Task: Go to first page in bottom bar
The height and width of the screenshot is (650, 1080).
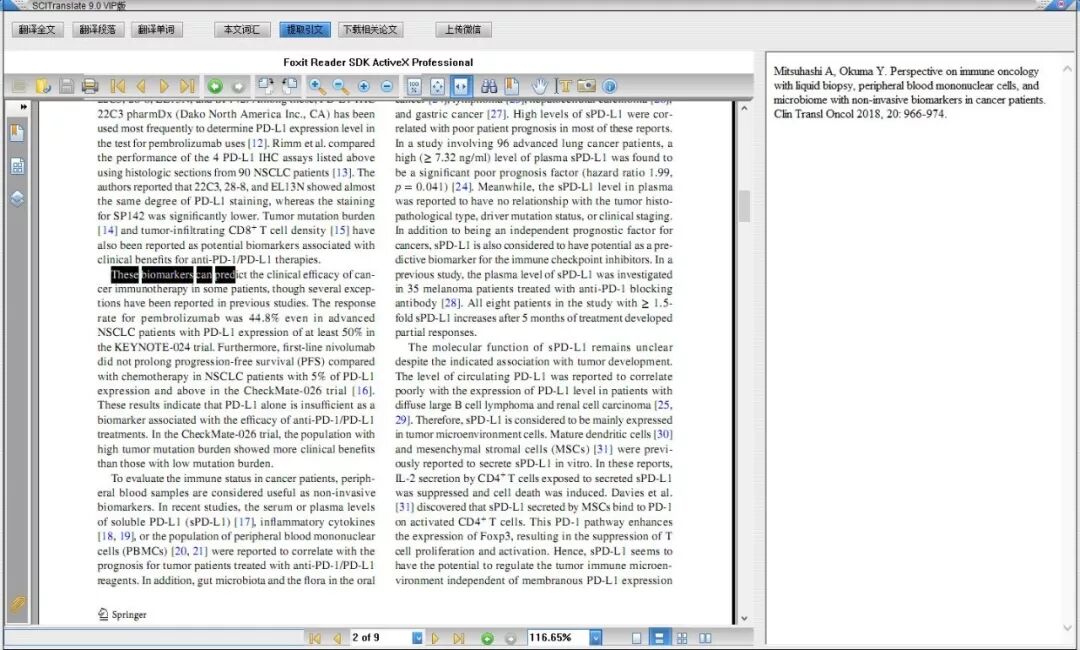Action: click(x=315, y=638)
